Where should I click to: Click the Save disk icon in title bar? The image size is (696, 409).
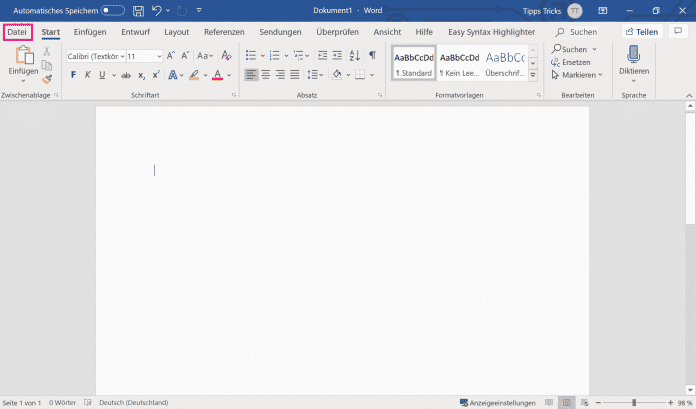138,11
